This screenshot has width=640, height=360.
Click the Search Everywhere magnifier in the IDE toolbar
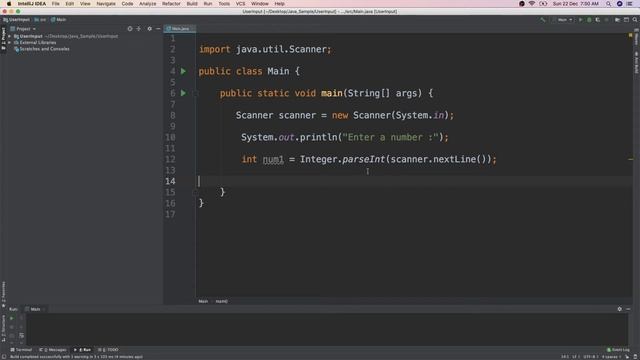click(635, 20)
